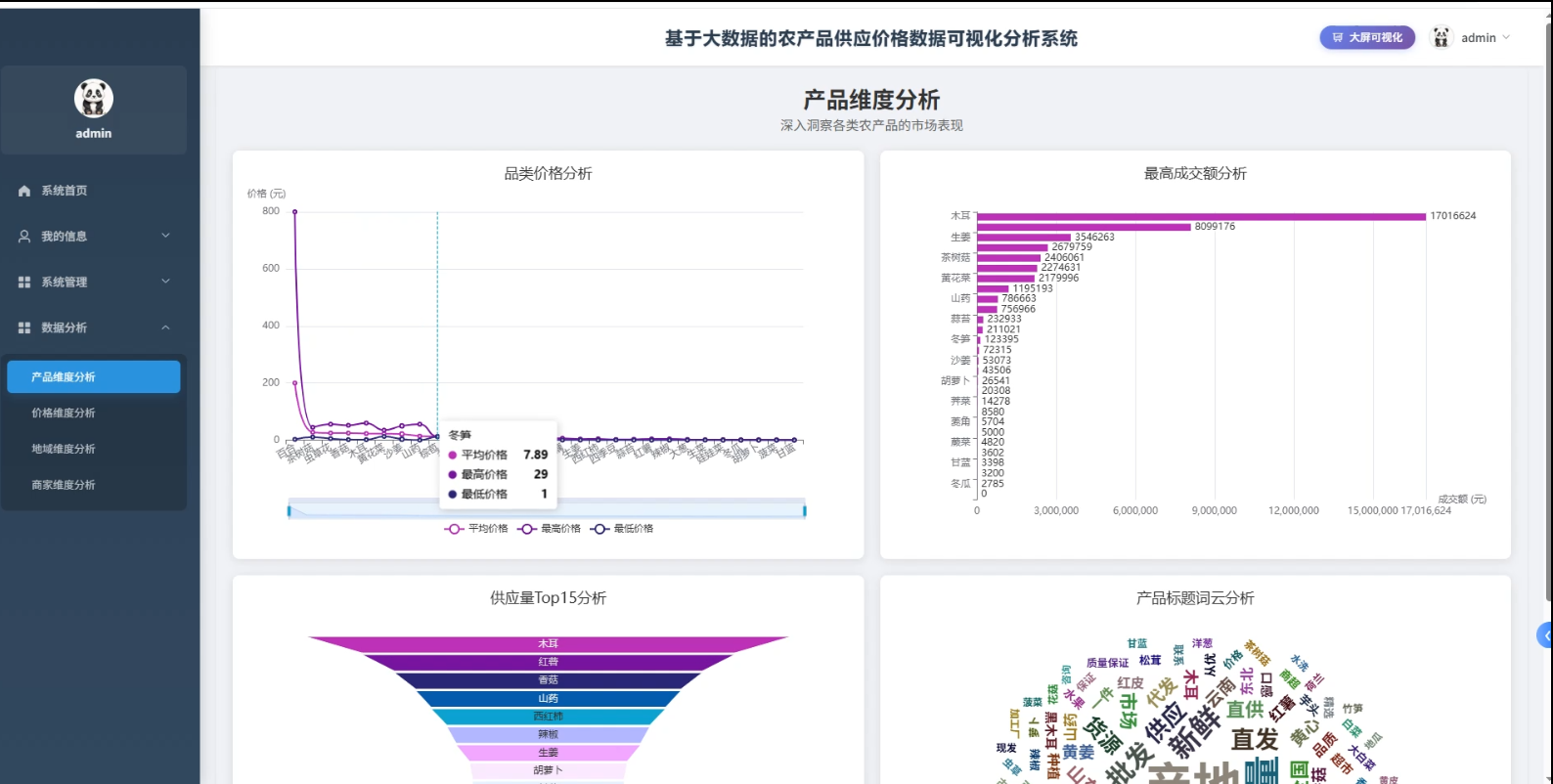Click the 品类价格分析 chart title
The image size is (1553, 784).
tap(548, 174)
